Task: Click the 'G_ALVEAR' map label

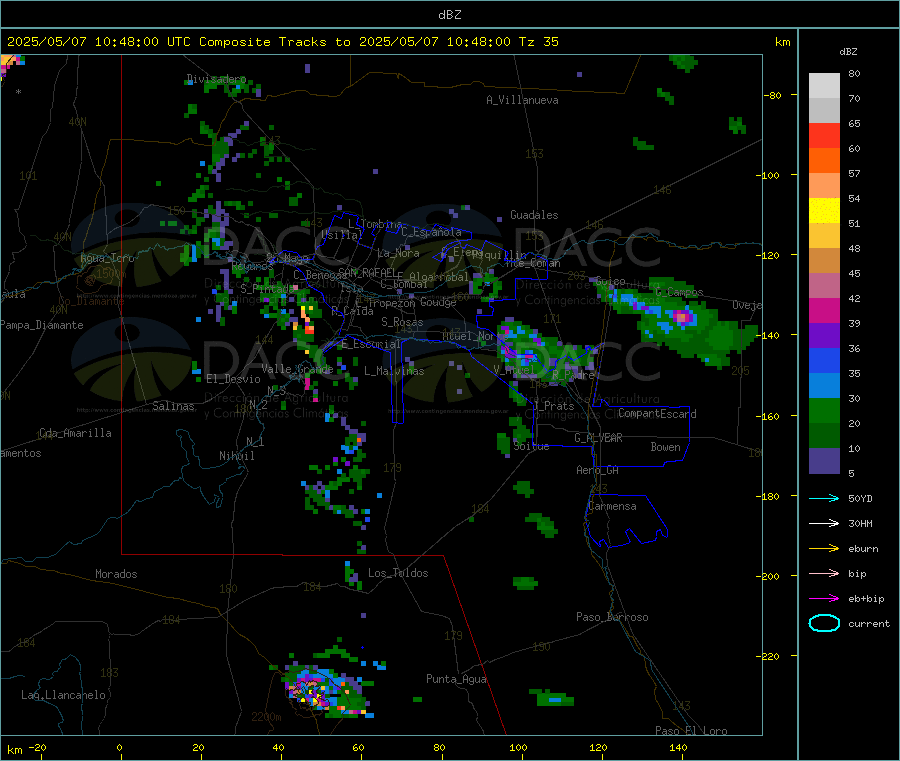Action: click(598, 438)
